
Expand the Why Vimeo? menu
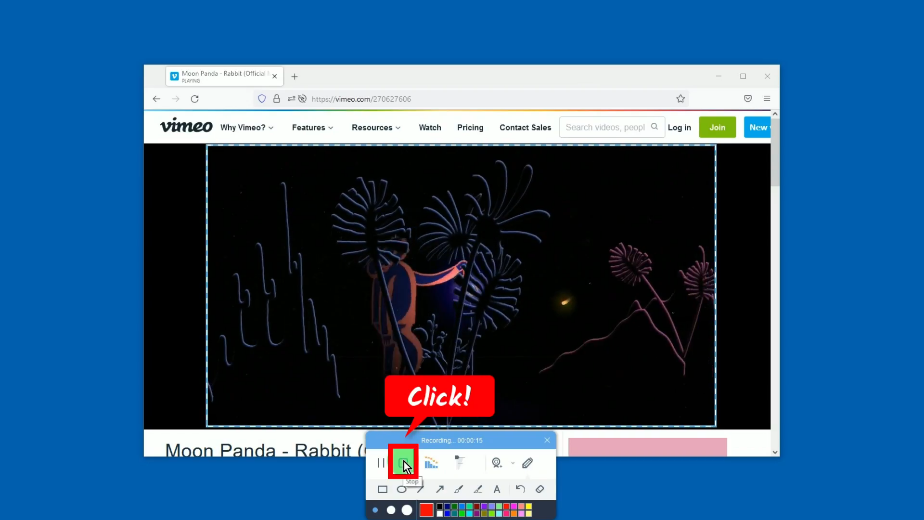tap(247, 127)
